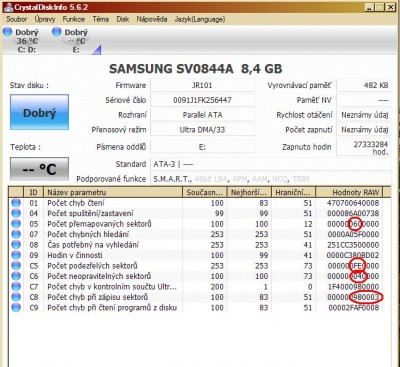Image resolution: width=400 pixels, height=367 pixels.
Task: Click the Současn... column header
Action: pos(205,192)
